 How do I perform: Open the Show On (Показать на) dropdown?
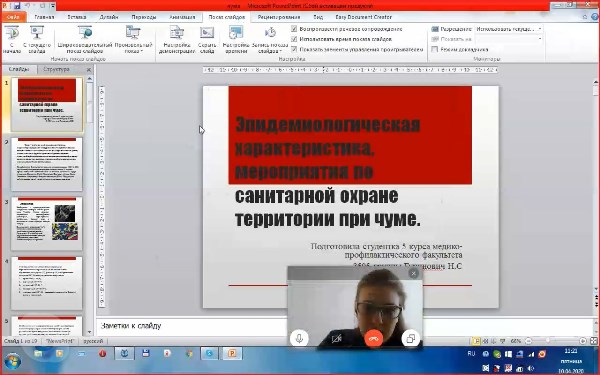click(509, 39)
